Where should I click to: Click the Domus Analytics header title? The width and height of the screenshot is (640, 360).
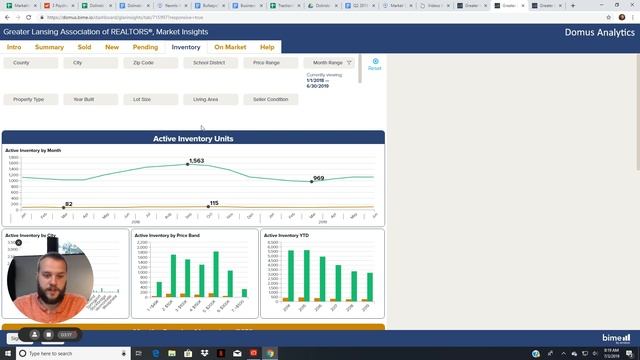tap(600, 32)
